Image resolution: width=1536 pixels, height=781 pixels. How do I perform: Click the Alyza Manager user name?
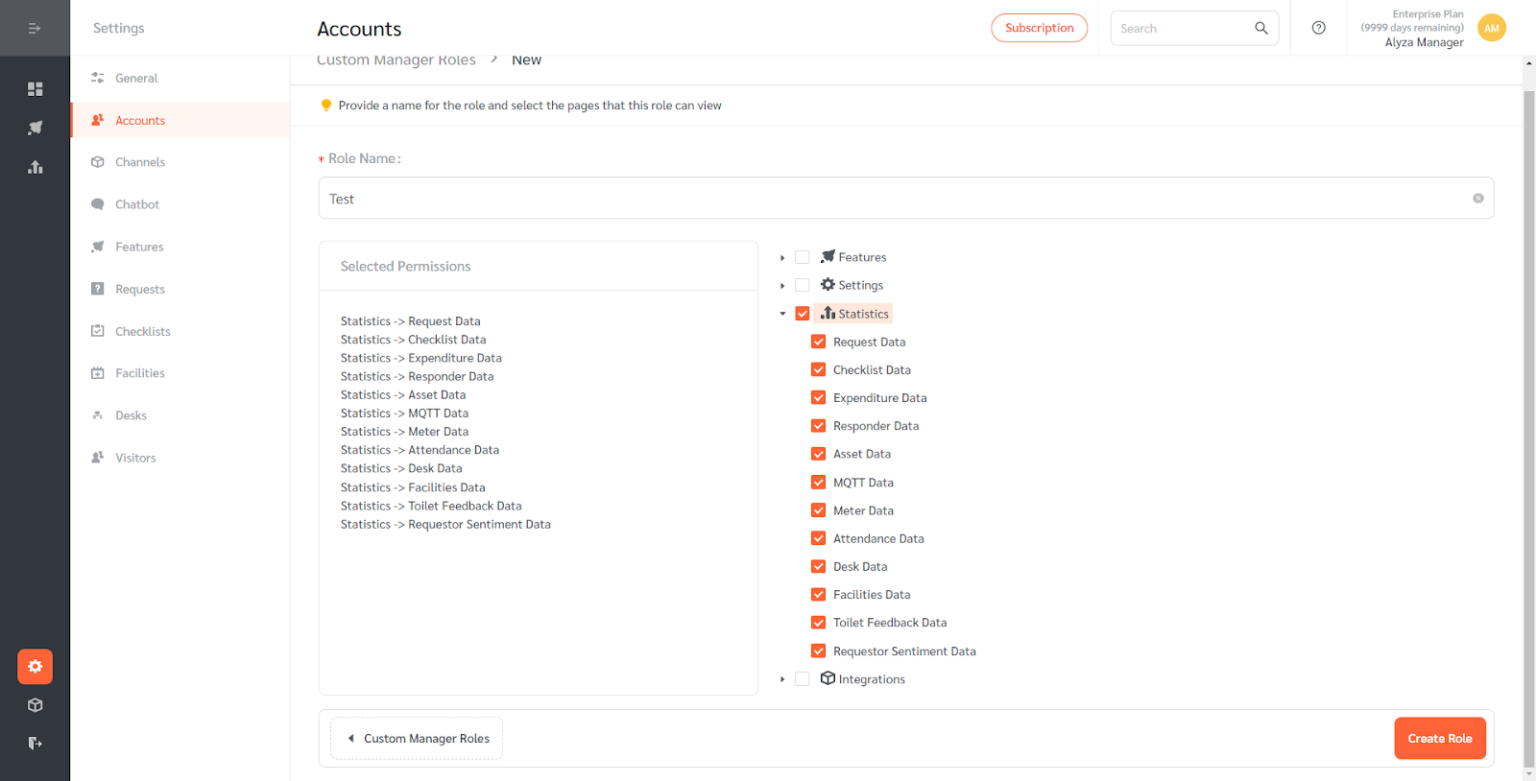(1424, 42)
